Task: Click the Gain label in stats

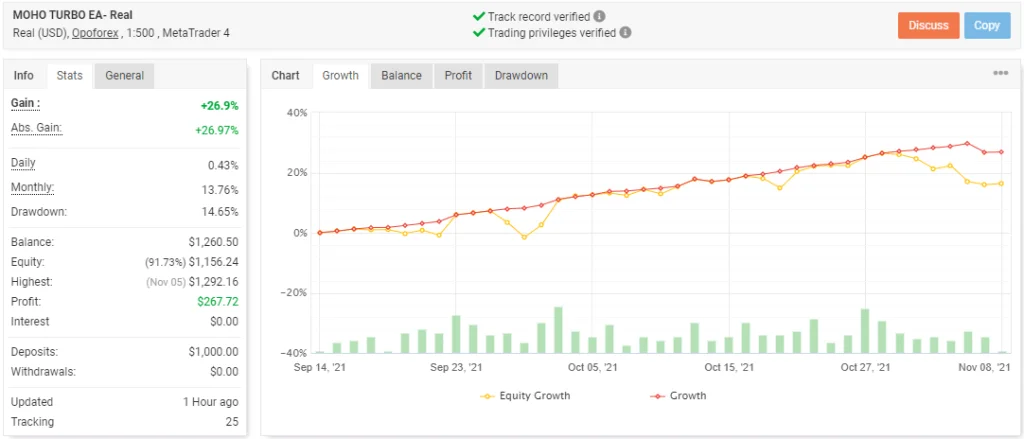Action: (27, 103)
